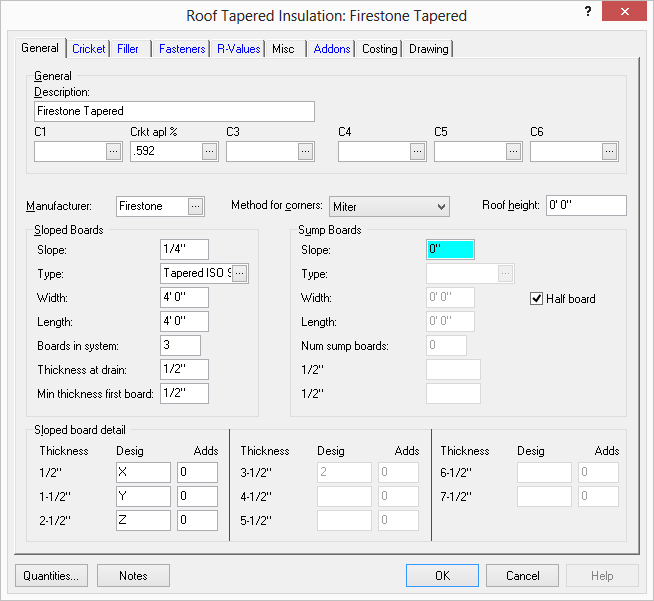Open the Fasteners tab

tap(183, 49)
